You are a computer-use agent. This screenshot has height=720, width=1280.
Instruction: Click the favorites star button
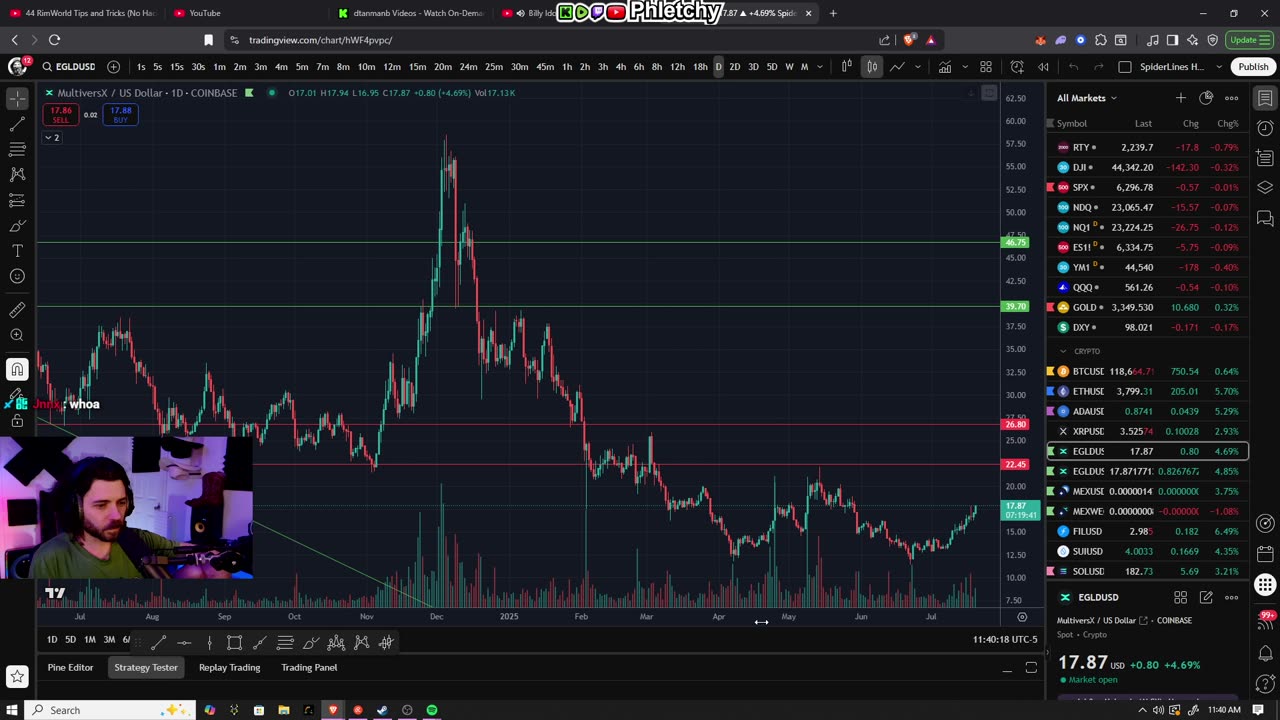coord(17,677)
